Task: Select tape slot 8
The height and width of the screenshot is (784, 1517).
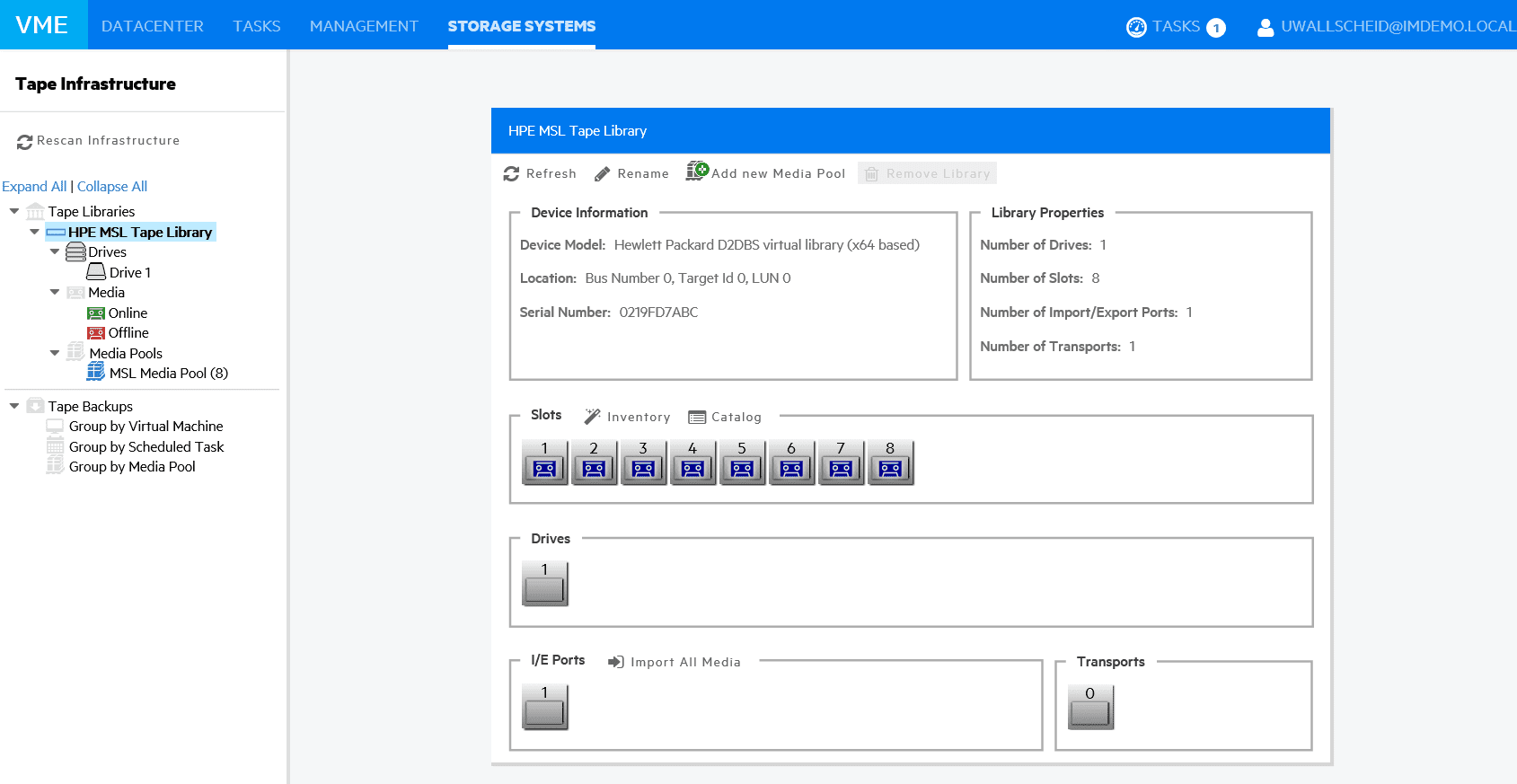Action: (891, 462)
